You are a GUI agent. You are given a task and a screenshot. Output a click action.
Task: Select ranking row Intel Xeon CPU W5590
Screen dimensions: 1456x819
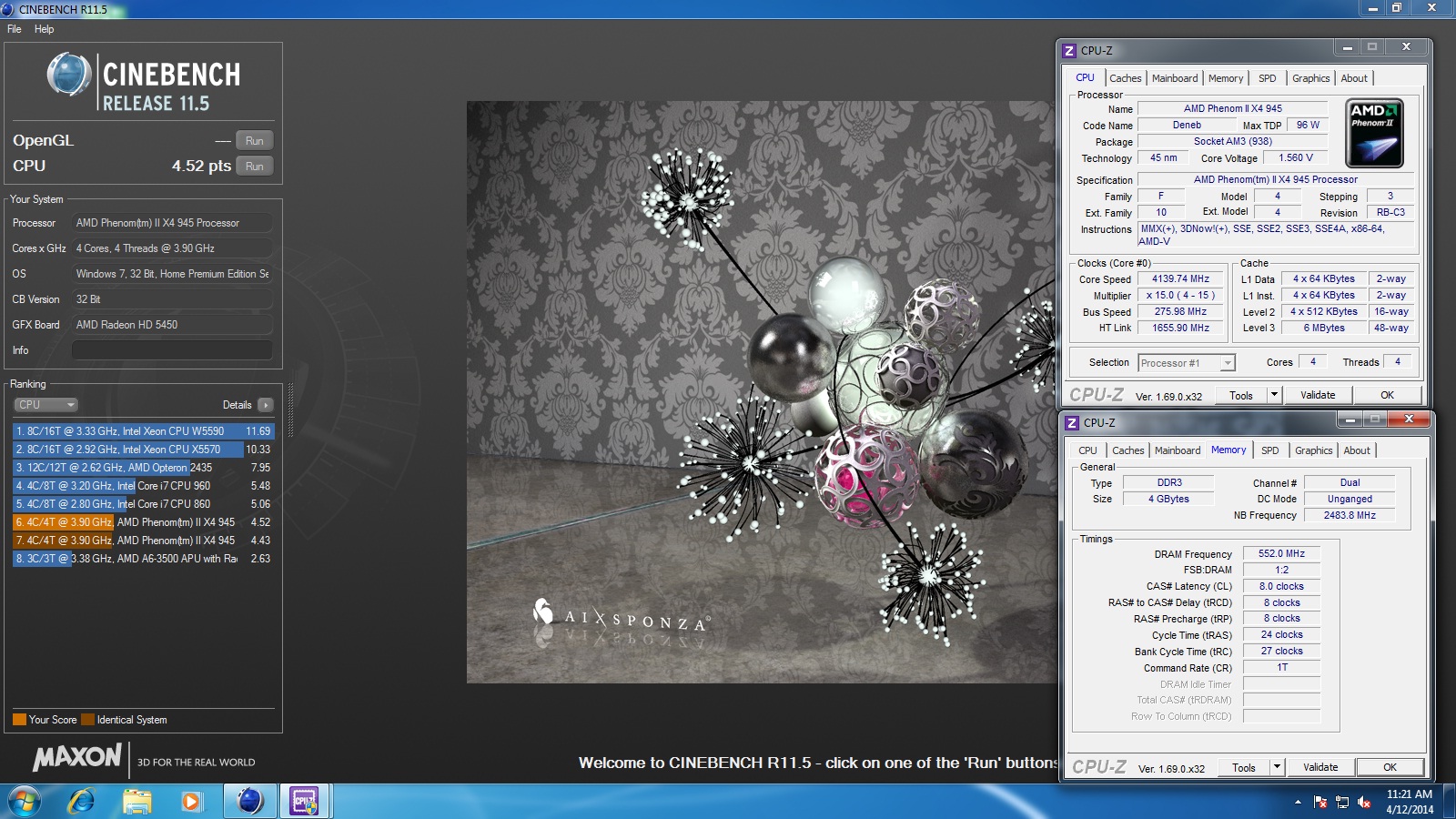point(144,431)
